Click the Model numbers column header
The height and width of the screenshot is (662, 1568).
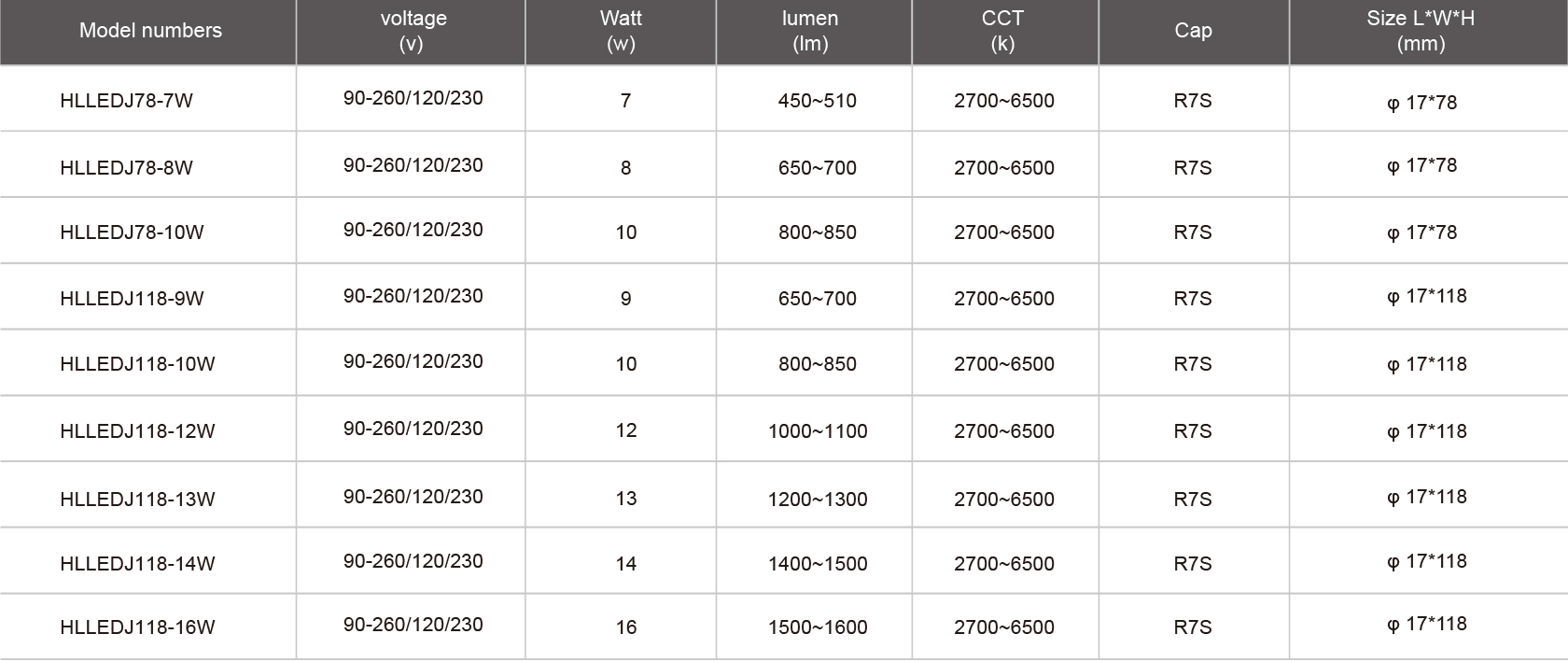[150, 31]
